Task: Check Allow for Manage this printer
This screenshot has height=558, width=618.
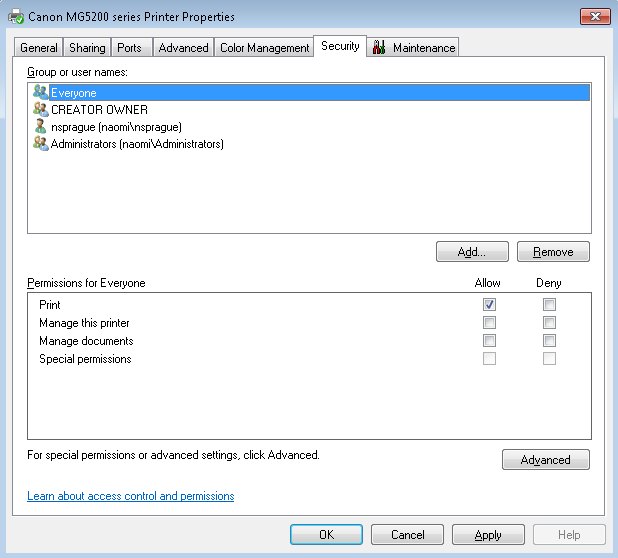Action: click(x=489, y=323)
